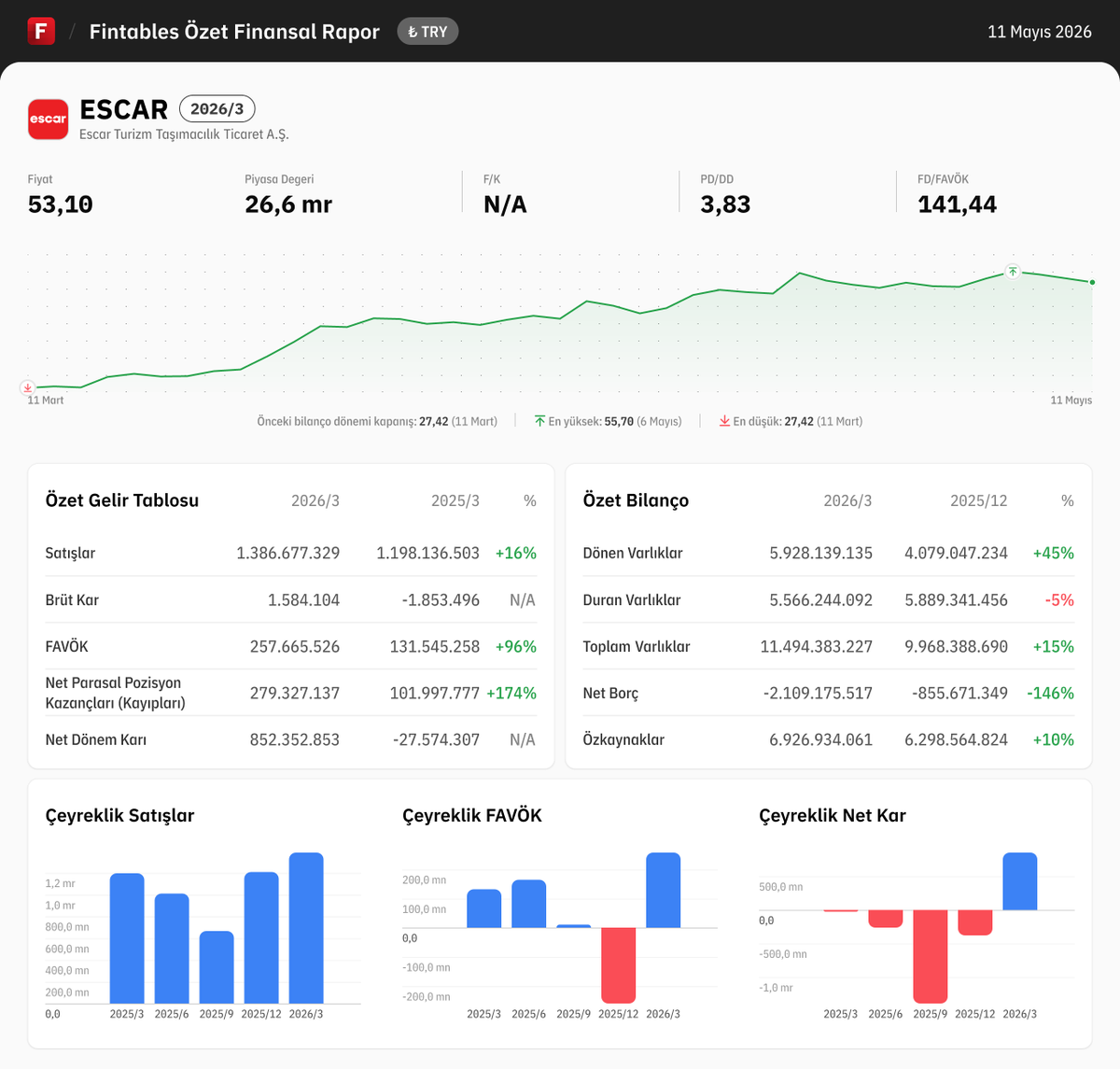The image size is (1120, 1069).
Task: Click Toplam Varlıklar value 11.494.383.227
Action: [817, 646]
